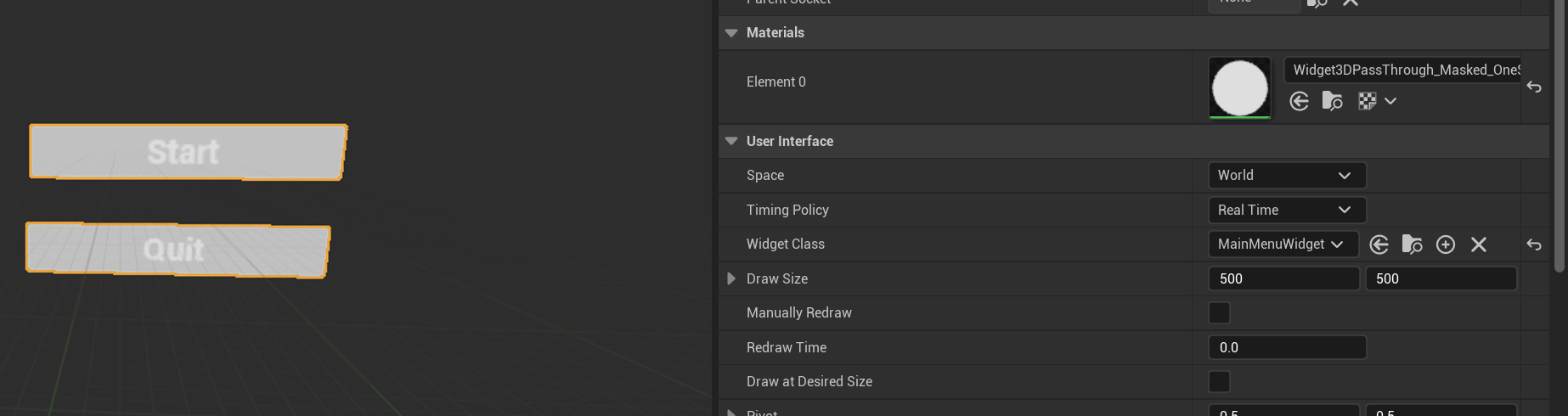Select the Start button in the viewport
This screenshot has height=416, width=1568.
click(187, 152)
